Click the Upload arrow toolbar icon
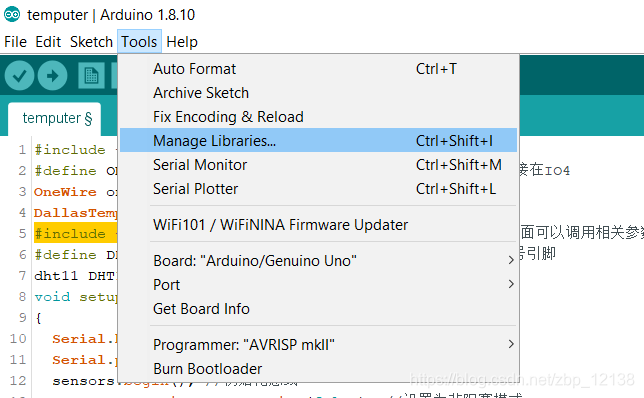This screenshot has height=398, width=644. tap(53, 76)
